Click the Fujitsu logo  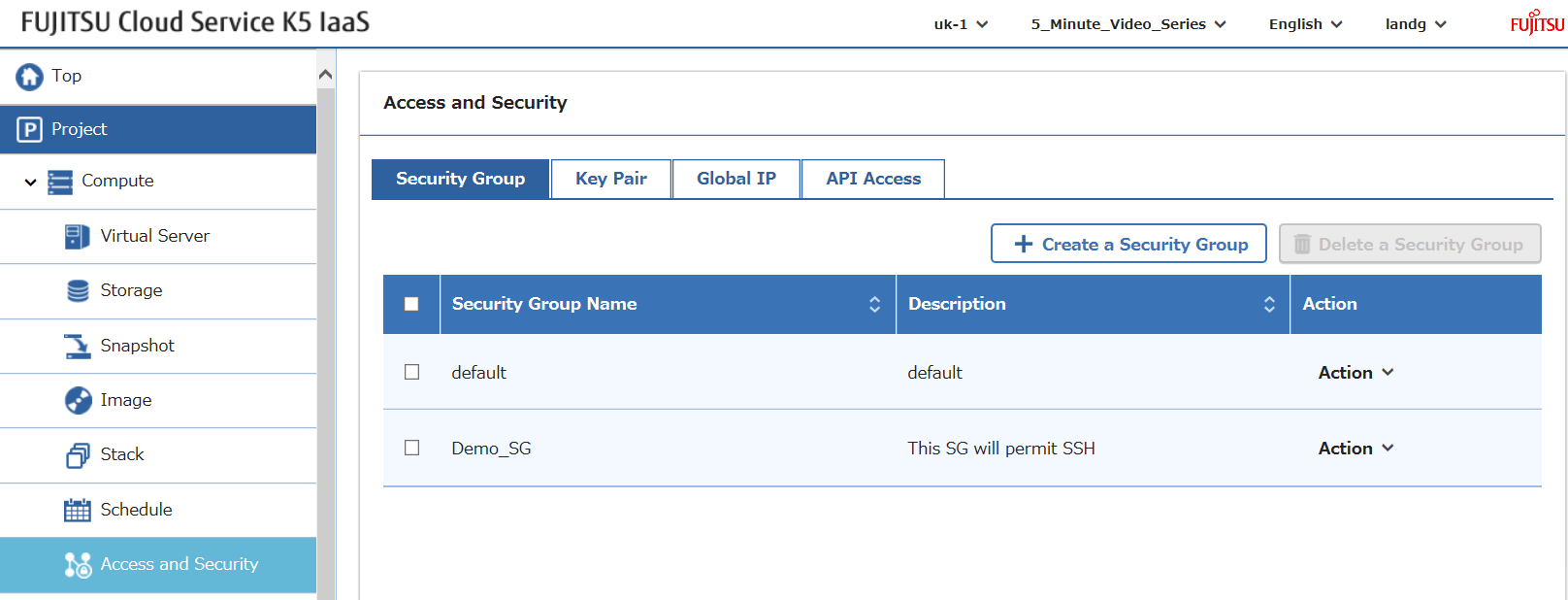1537,22
